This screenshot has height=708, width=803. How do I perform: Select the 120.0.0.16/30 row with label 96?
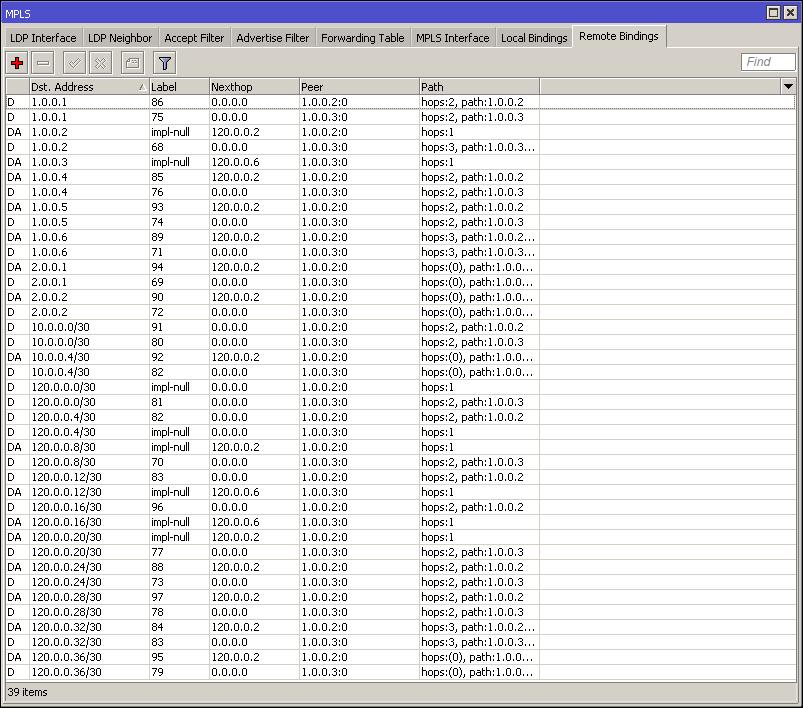tap(400, 507)
